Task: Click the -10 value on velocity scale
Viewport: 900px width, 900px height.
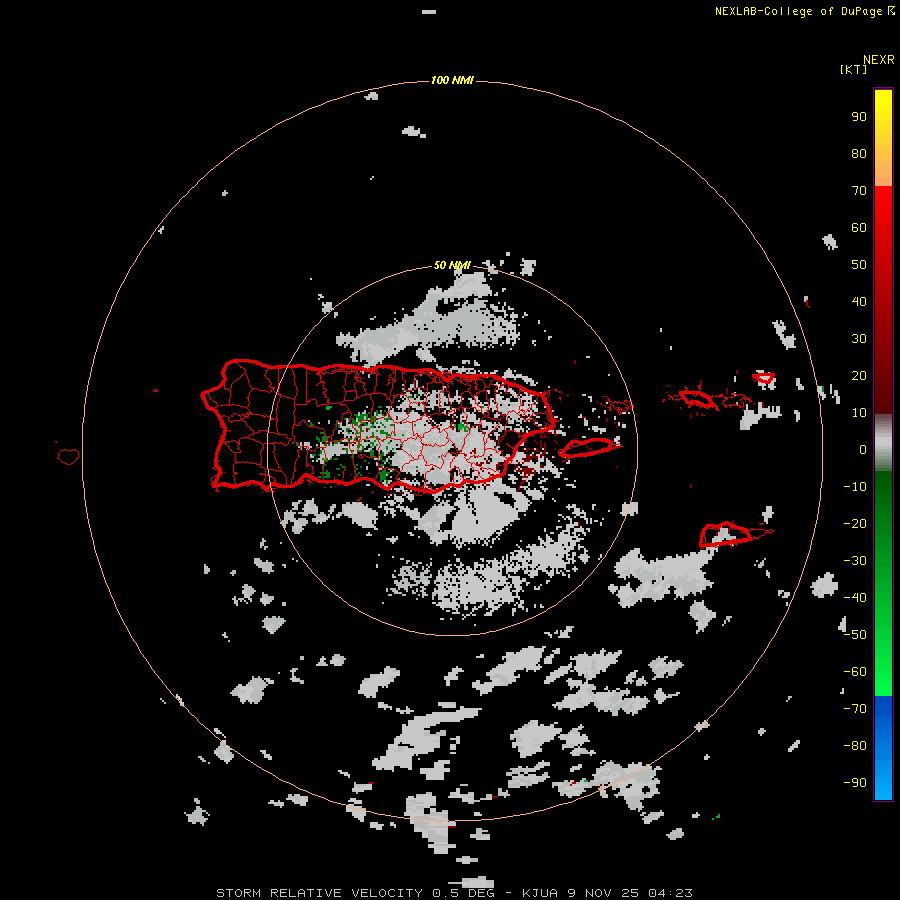Action: [x=855, y=487]
